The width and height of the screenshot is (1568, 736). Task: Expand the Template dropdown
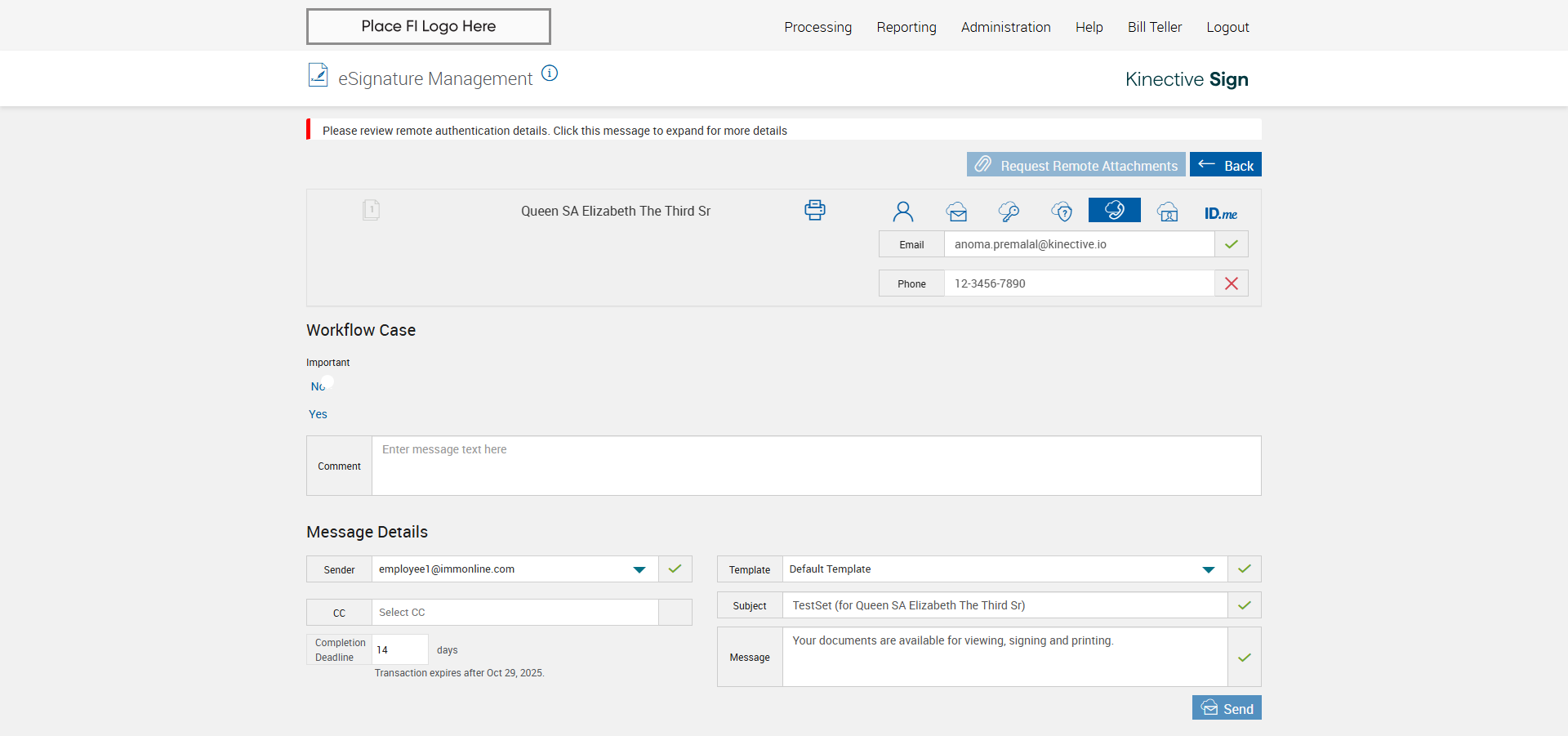click(1208, 569)
